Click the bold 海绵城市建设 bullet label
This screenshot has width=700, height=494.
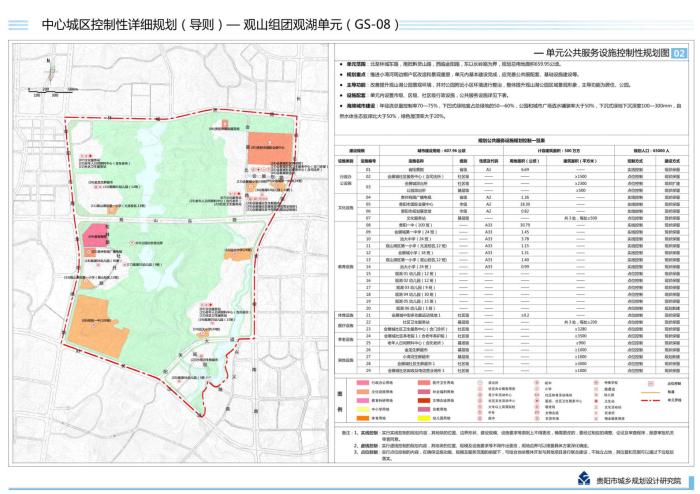click(x=361, y=106)
